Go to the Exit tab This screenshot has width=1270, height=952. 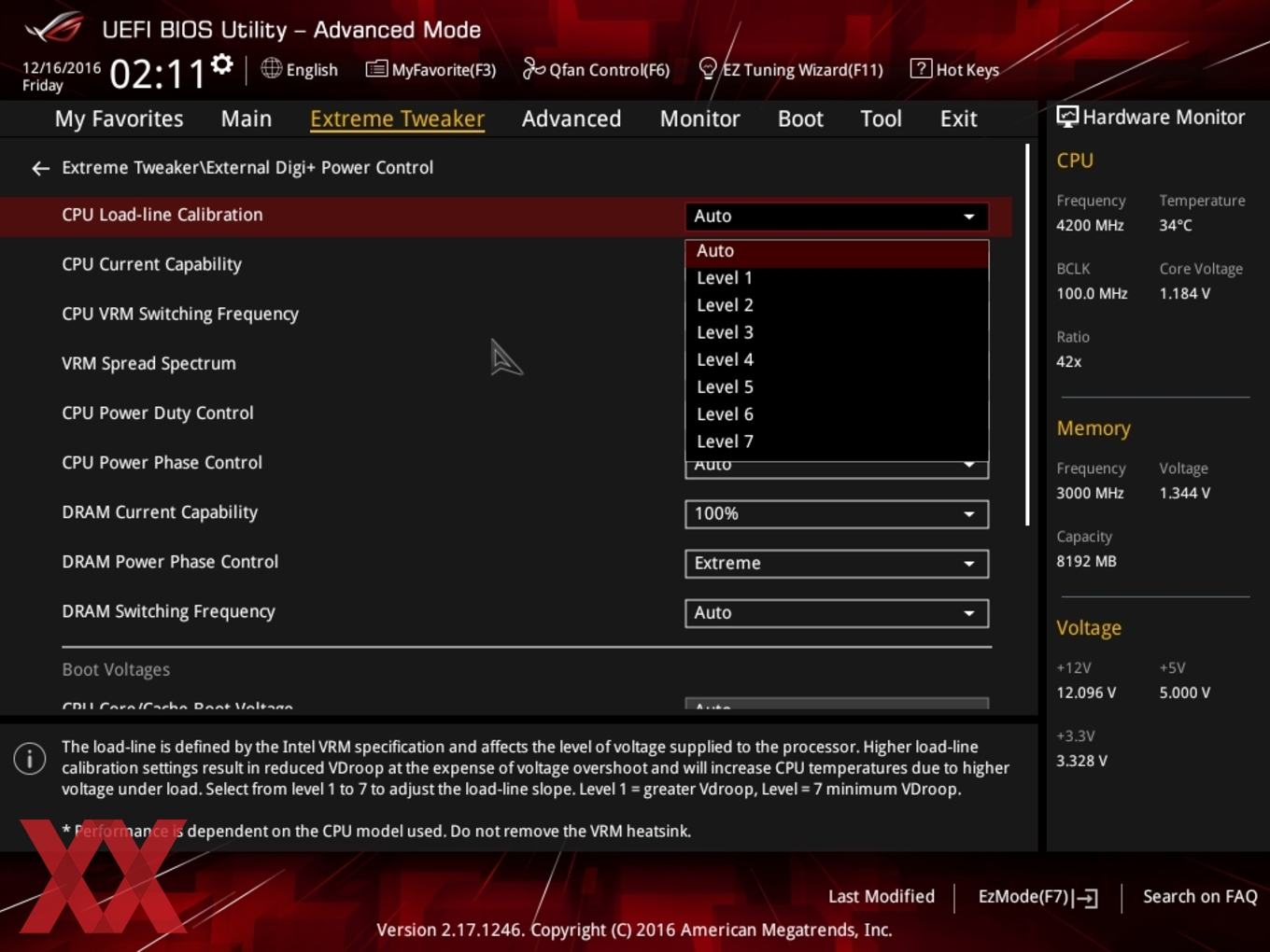click(958, 119)
